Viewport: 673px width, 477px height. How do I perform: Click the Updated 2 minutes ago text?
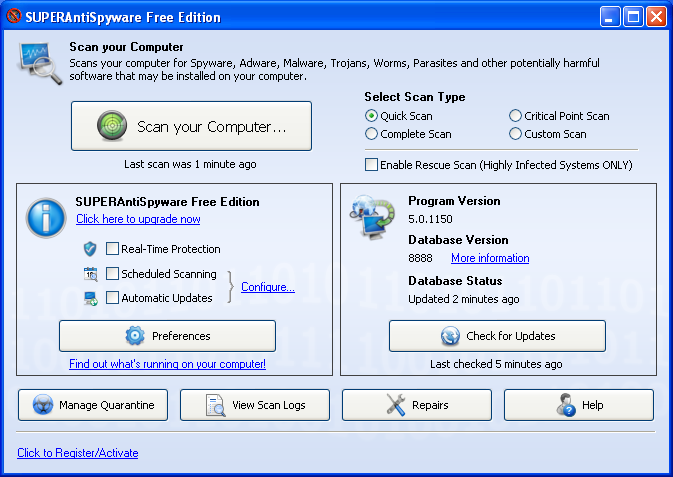coord(464,299)
